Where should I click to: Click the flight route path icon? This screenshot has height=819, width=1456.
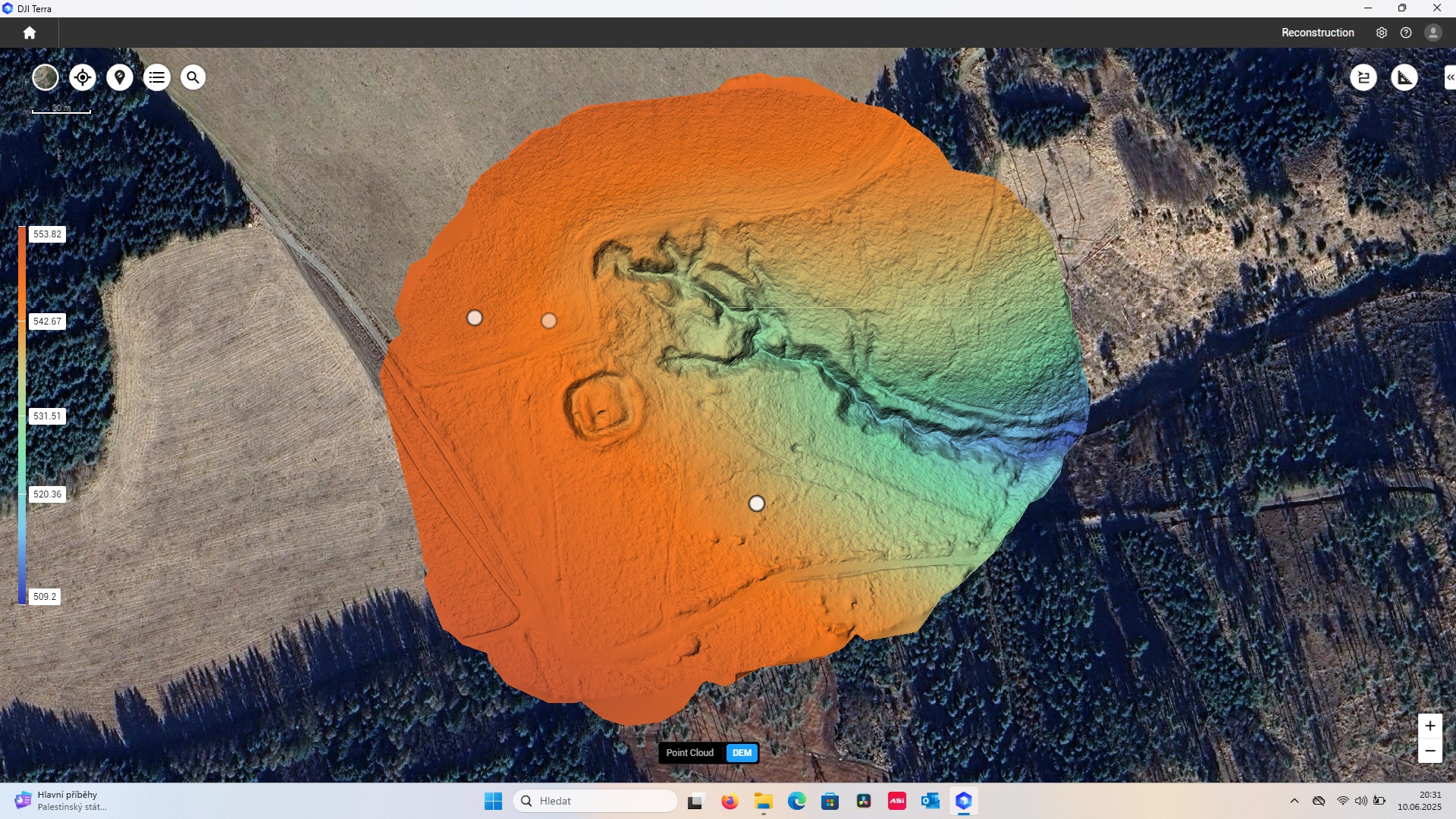click(1363, 77)
